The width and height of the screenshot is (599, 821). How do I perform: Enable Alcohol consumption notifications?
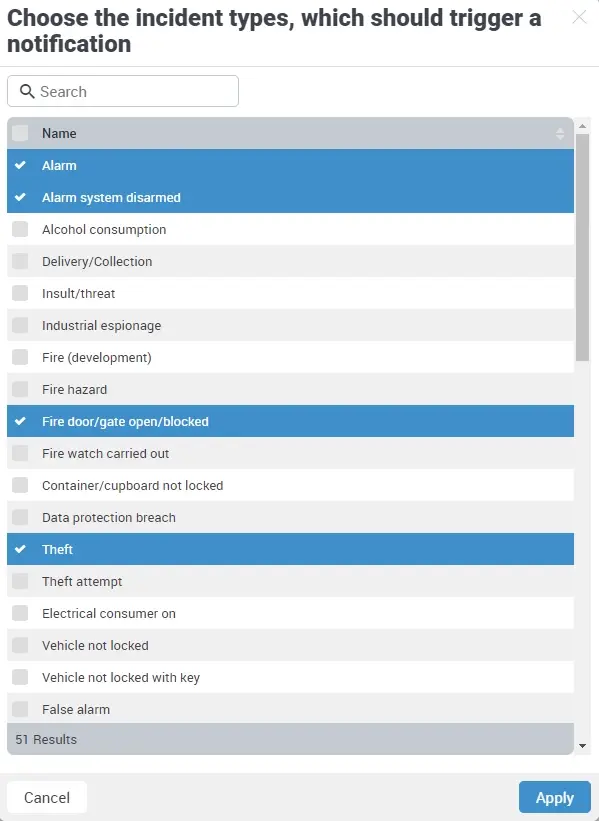[x=20, y=229]
